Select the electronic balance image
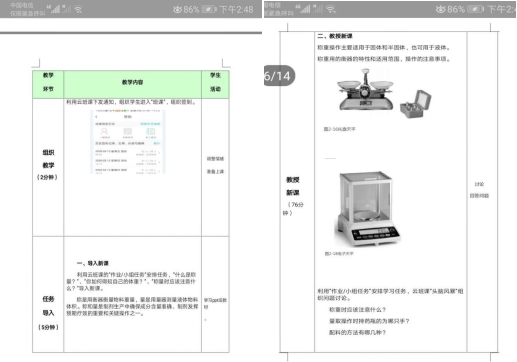 [x=366, y=209]
